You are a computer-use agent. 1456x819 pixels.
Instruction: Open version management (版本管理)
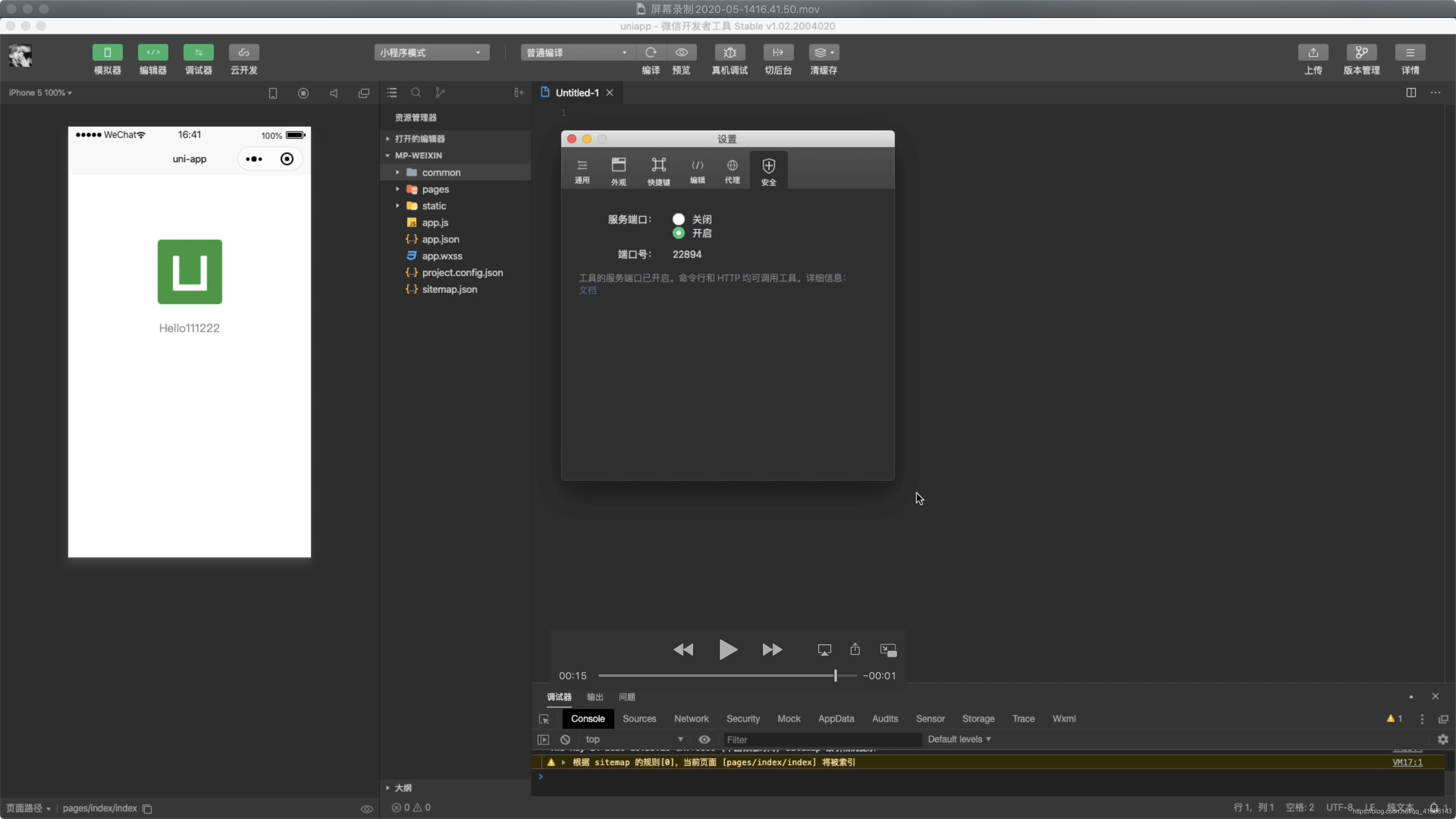[x=1361, y=52]
